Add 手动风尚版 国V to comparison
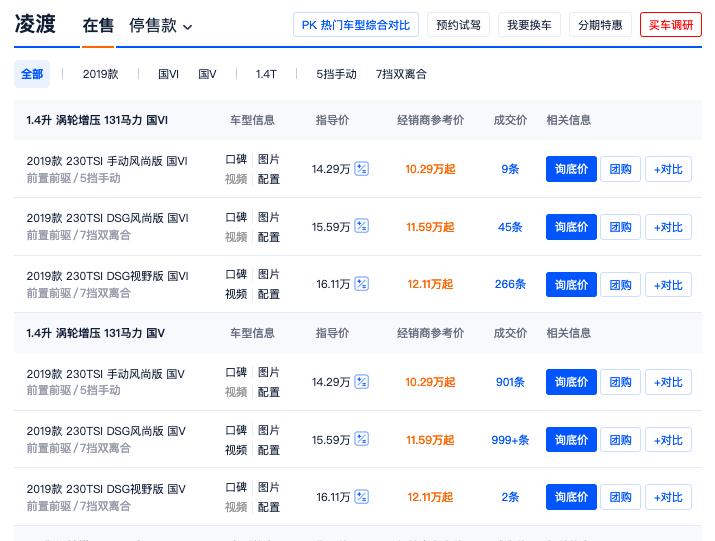 tap(668, 382)
